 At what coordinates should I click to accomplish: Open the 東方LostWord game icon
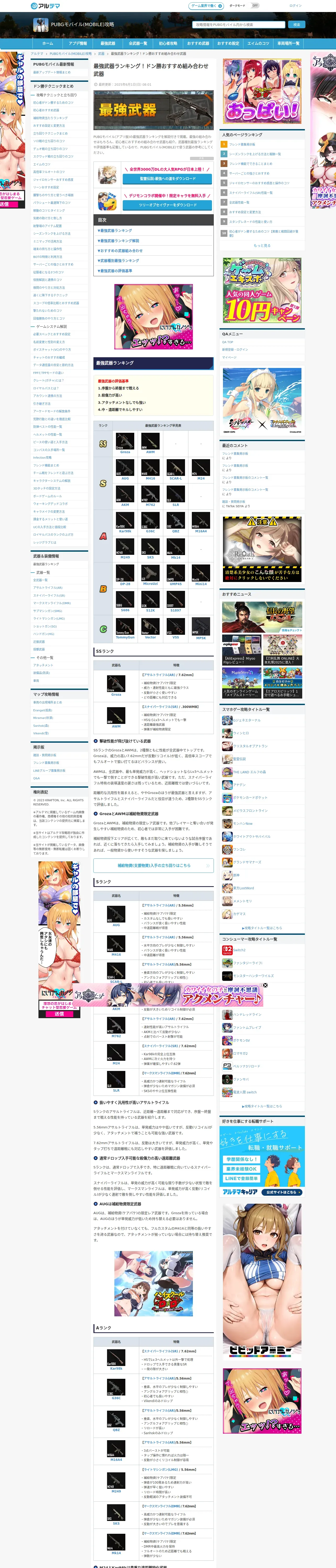[x=227, y=888]
